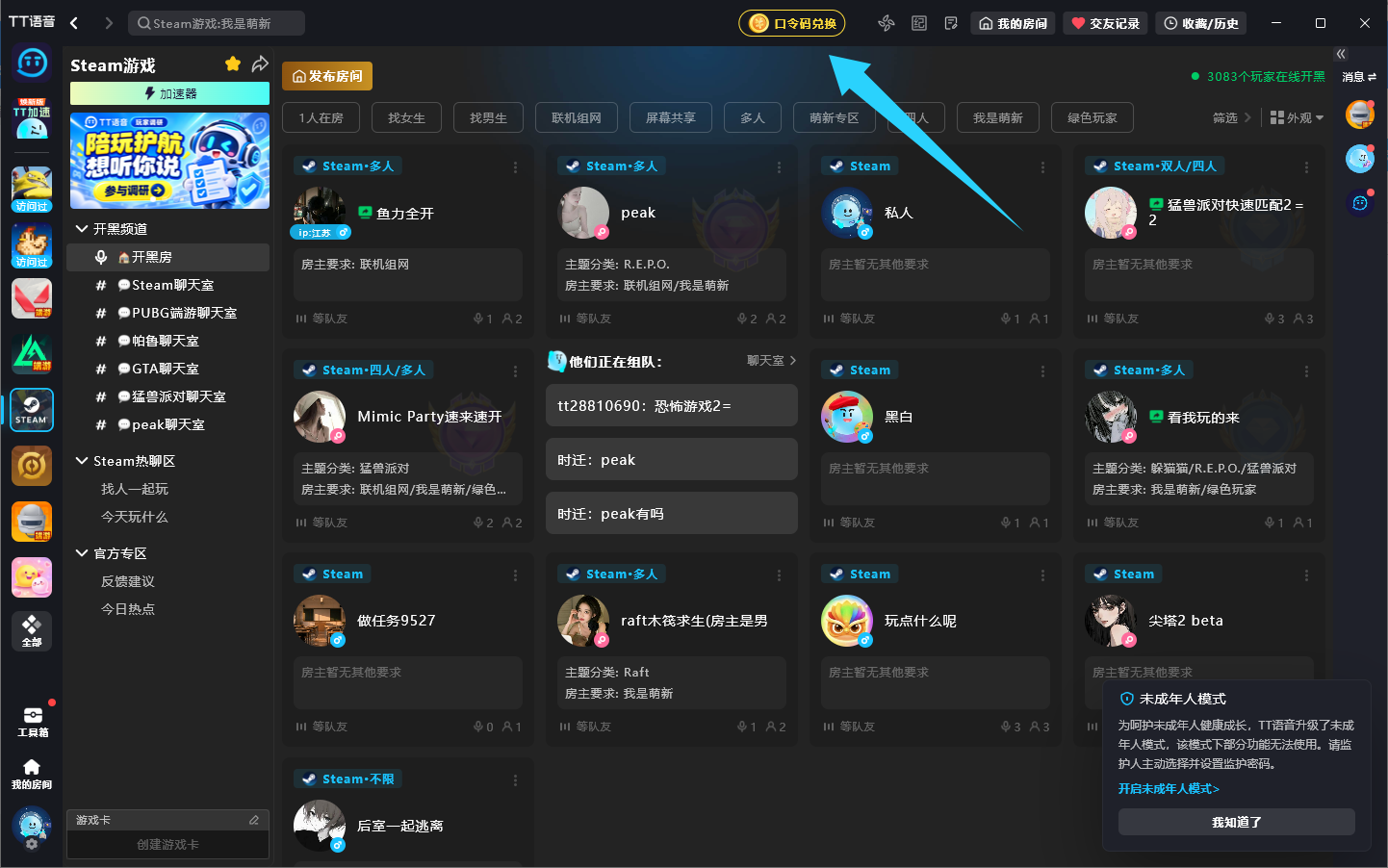
Task: Select the 我是萌新 filter tag
Action: point(998,117)
